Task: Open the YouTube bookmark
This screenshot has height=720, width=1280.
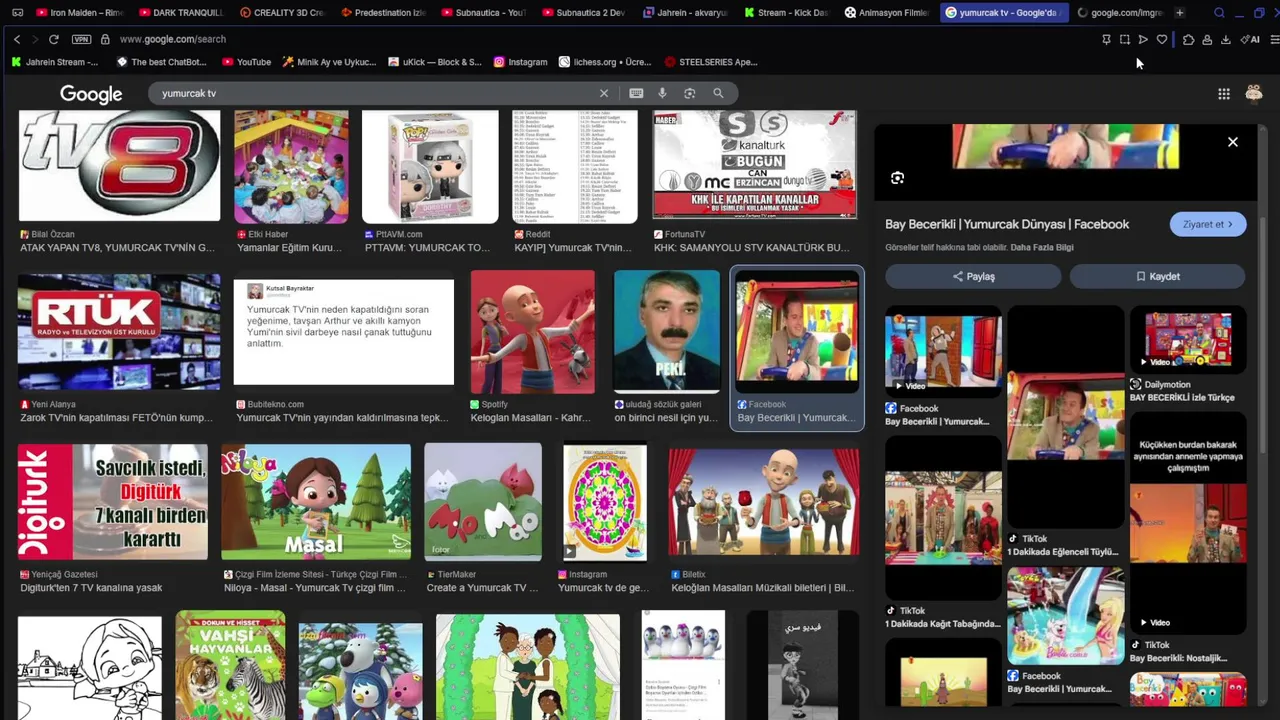Action: coord(246,62)
